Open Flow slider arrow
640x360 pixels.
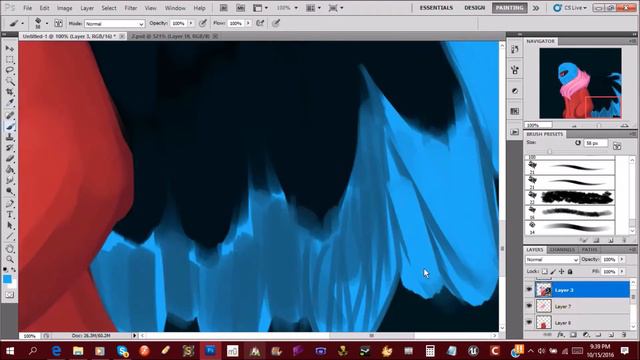(x=248, y=23)
